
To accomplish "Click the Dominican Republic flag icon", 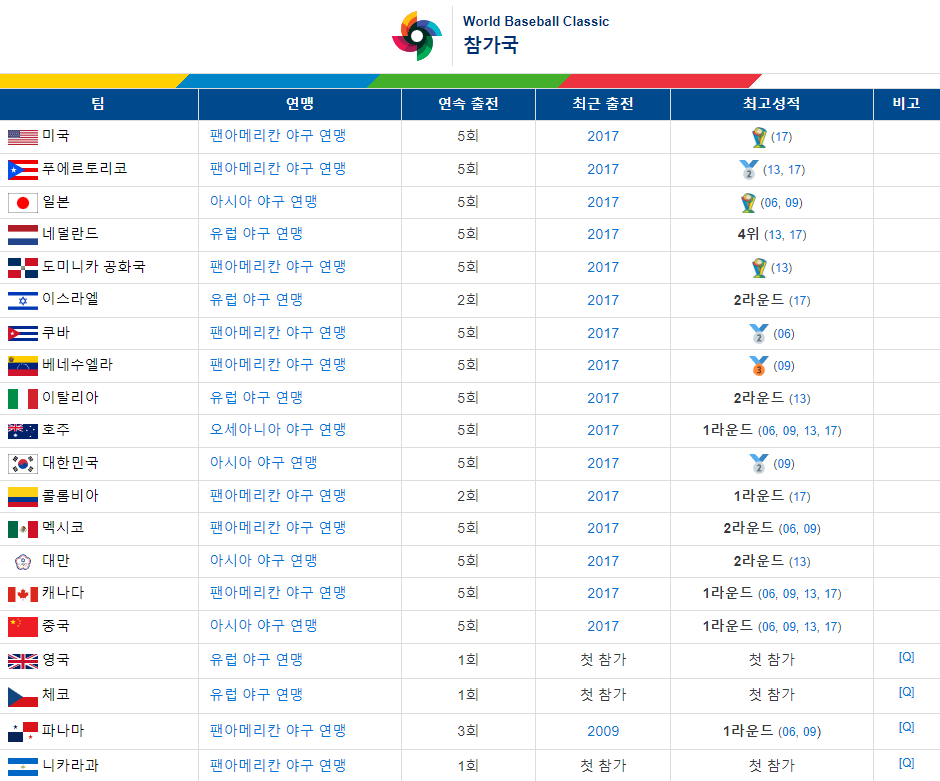I will tap(23, 268).
